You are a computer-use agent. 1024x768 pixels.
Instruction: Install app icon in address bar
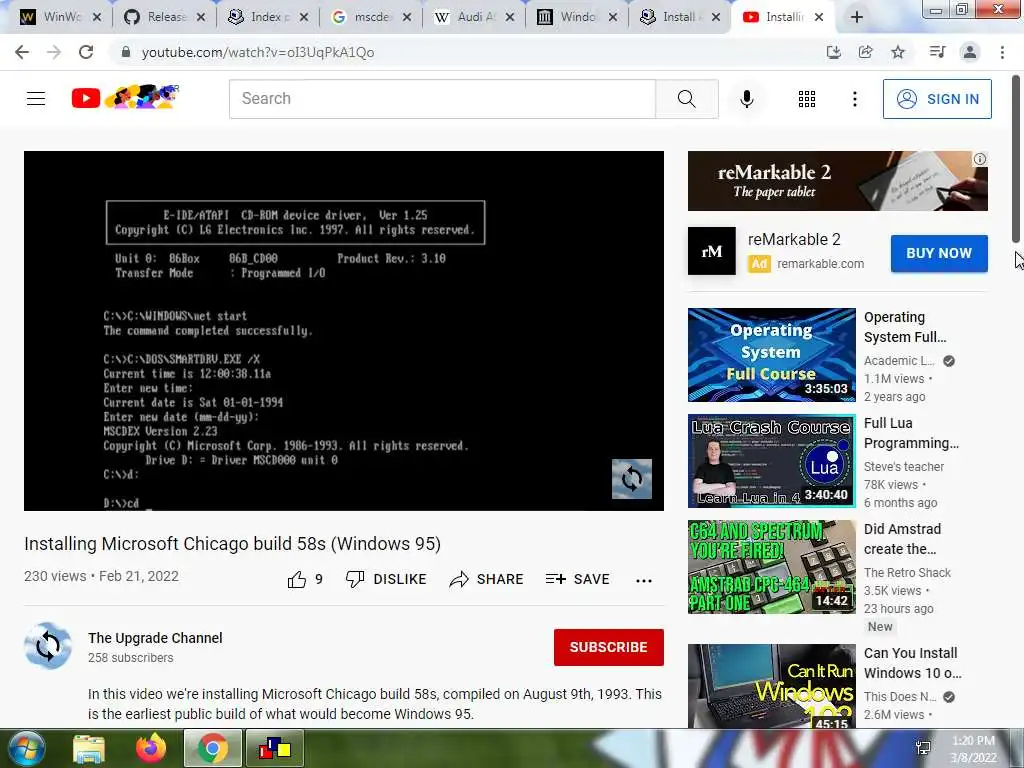pyautogui.click(x=833, y=52)
